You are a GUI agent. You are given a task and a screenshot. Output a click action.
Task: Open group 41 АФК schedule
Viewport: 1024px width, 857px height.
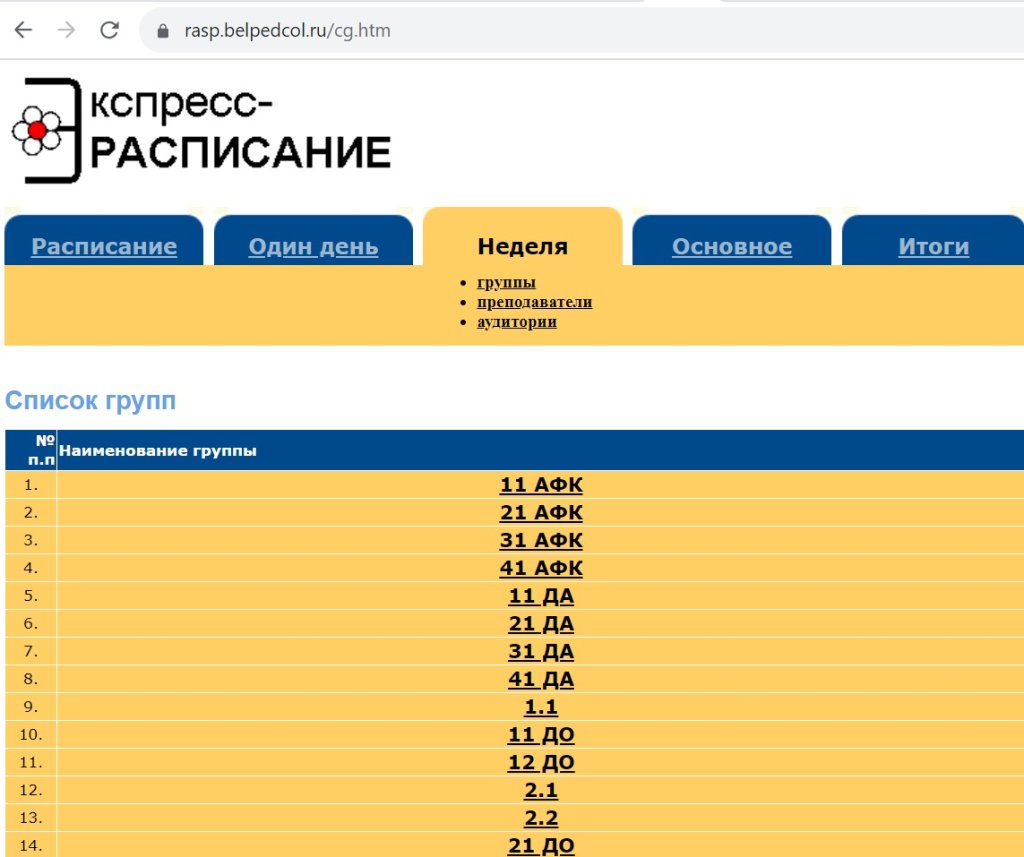click(541, 569)
